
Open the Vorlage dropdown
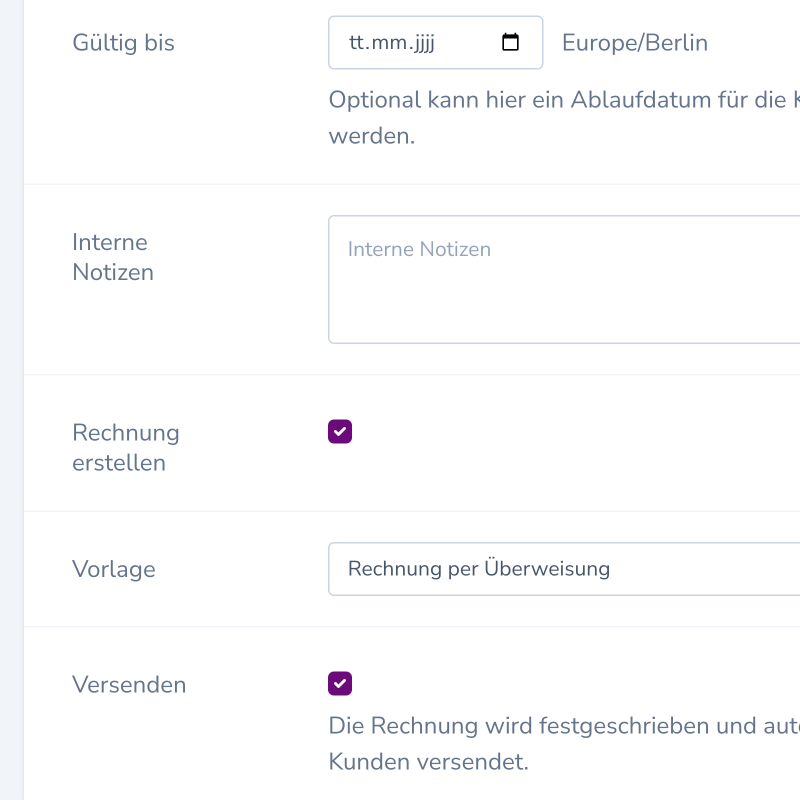click(x=564, y=569)
